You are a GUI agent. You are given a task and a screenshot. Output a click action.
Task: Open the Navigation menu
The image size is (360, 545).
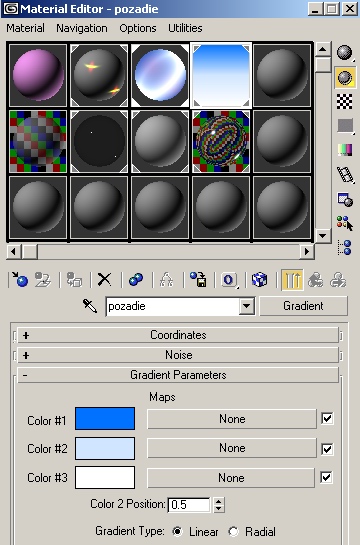click(82, 28)
